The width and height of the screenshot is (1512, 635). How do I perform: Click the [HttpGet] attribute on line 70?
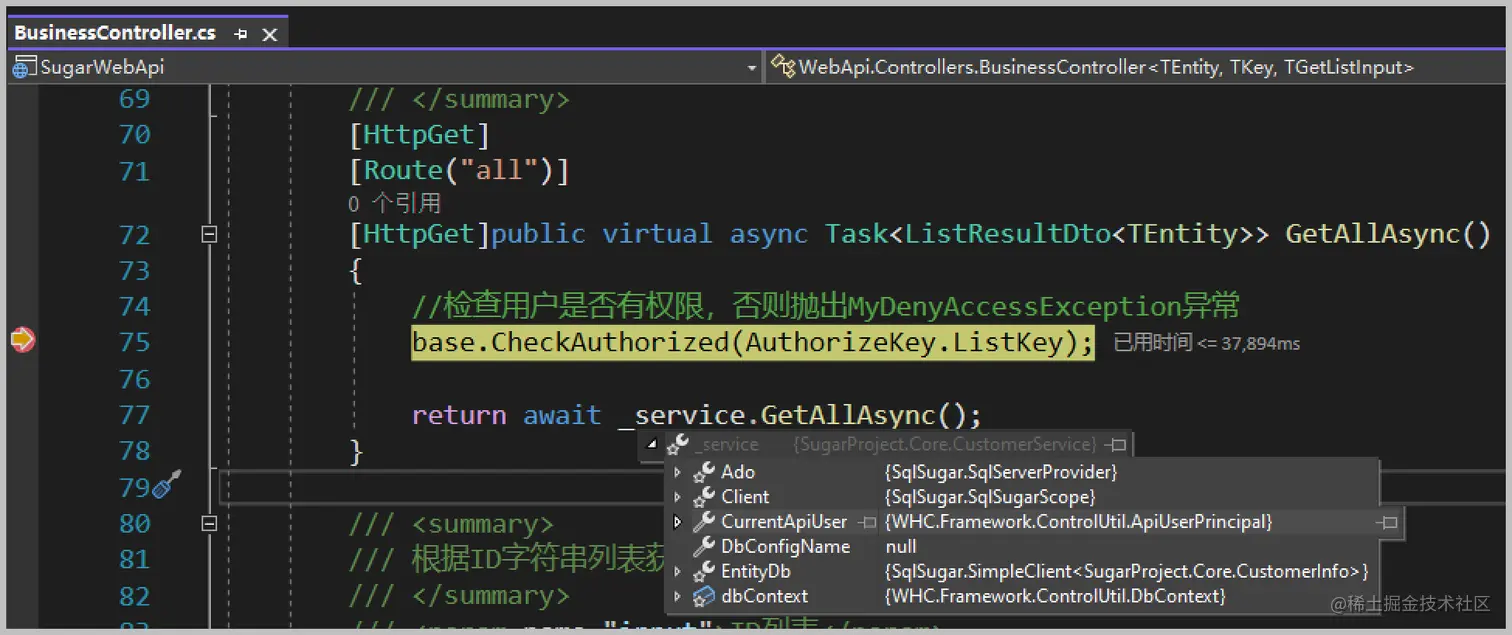(x=419, y=135)
